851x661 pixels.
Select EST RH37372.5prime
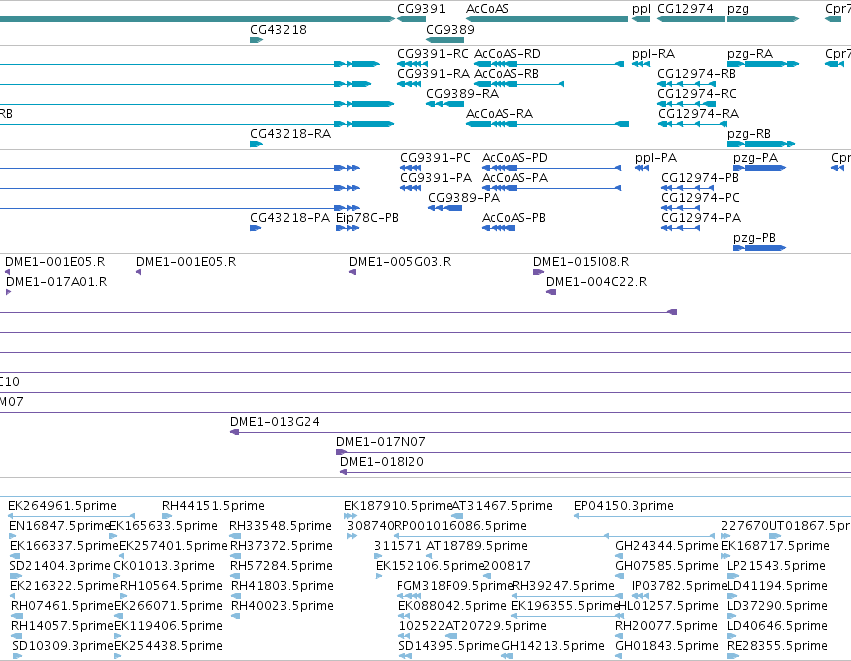point(281,546)
